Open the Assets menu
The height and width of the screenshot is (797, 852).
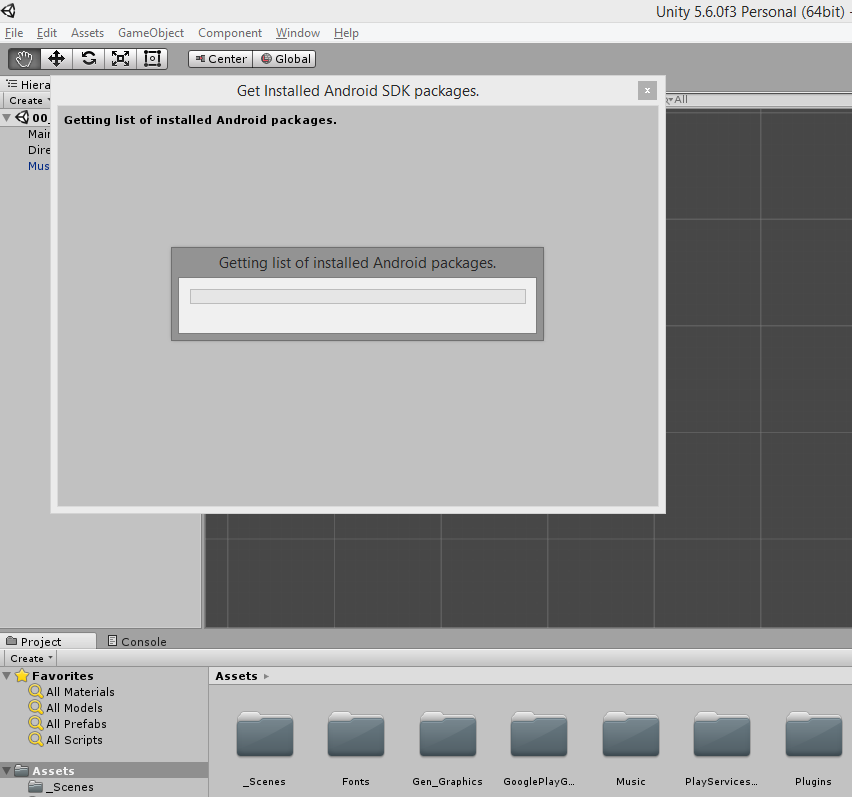pos(87,33)
